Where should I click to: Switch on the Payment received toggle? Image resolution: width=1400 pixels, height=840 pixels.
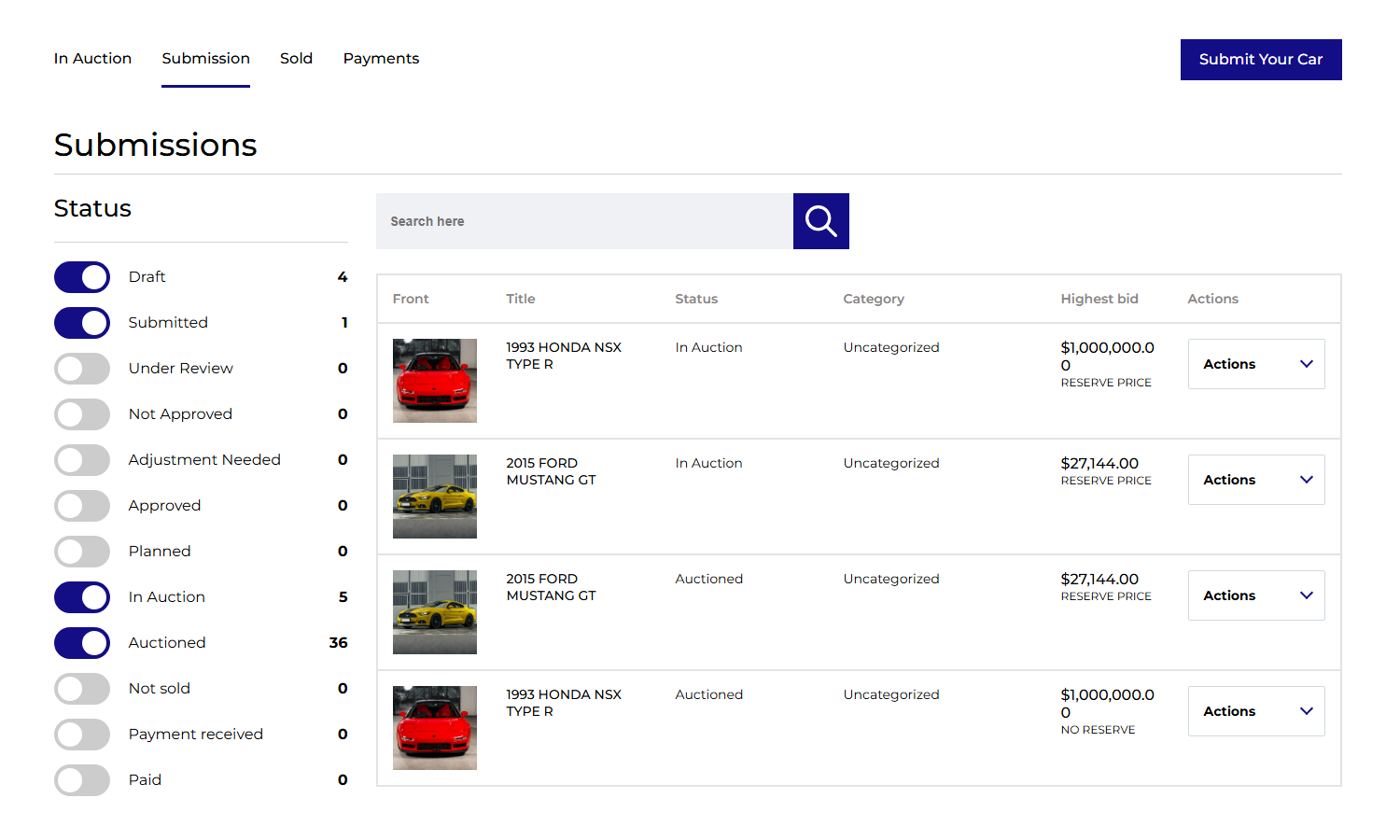click(82, 735)
